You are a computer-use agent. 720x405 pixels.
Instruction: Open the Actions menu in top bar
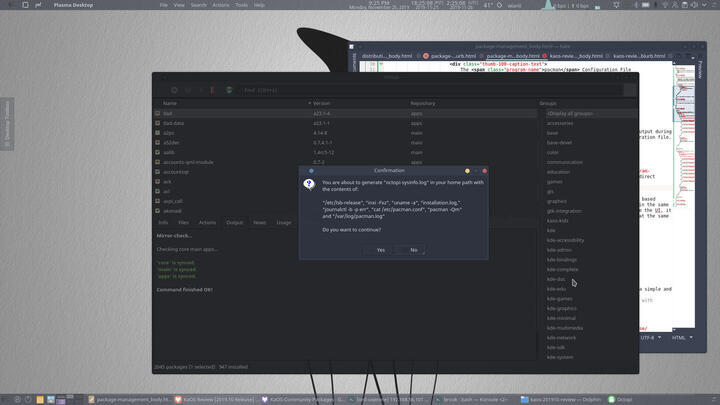[220, 5]
